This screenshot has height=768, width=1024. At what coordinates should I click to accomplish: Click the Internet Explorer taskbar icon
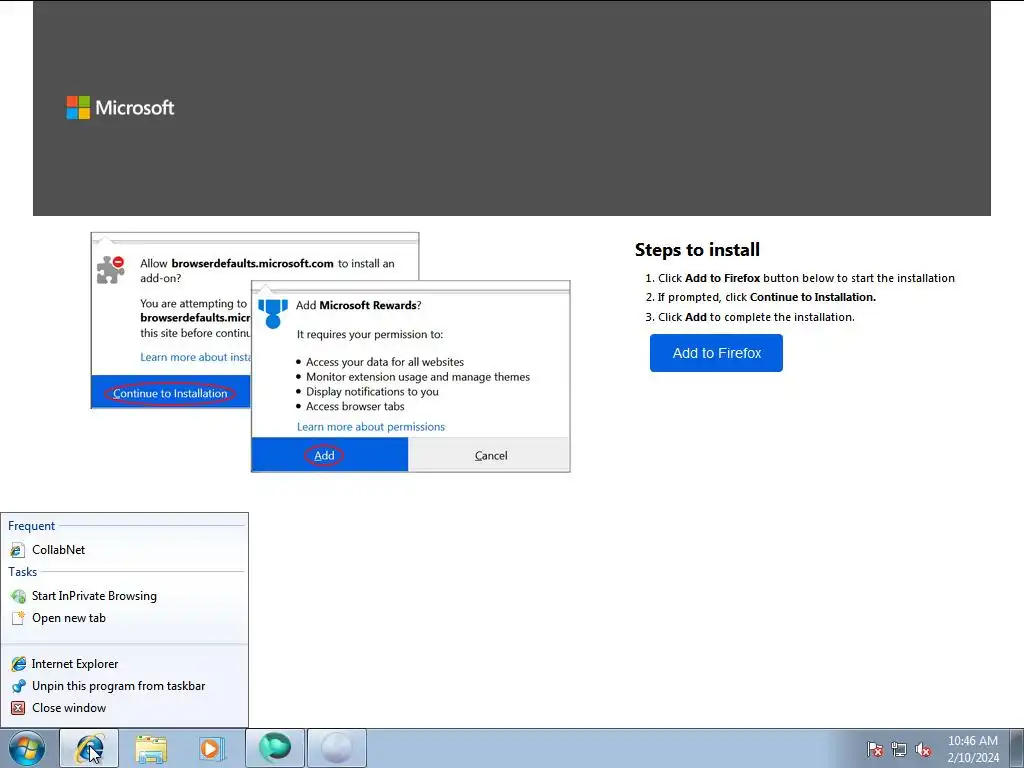pyautogui.click(x=89, y=748)
